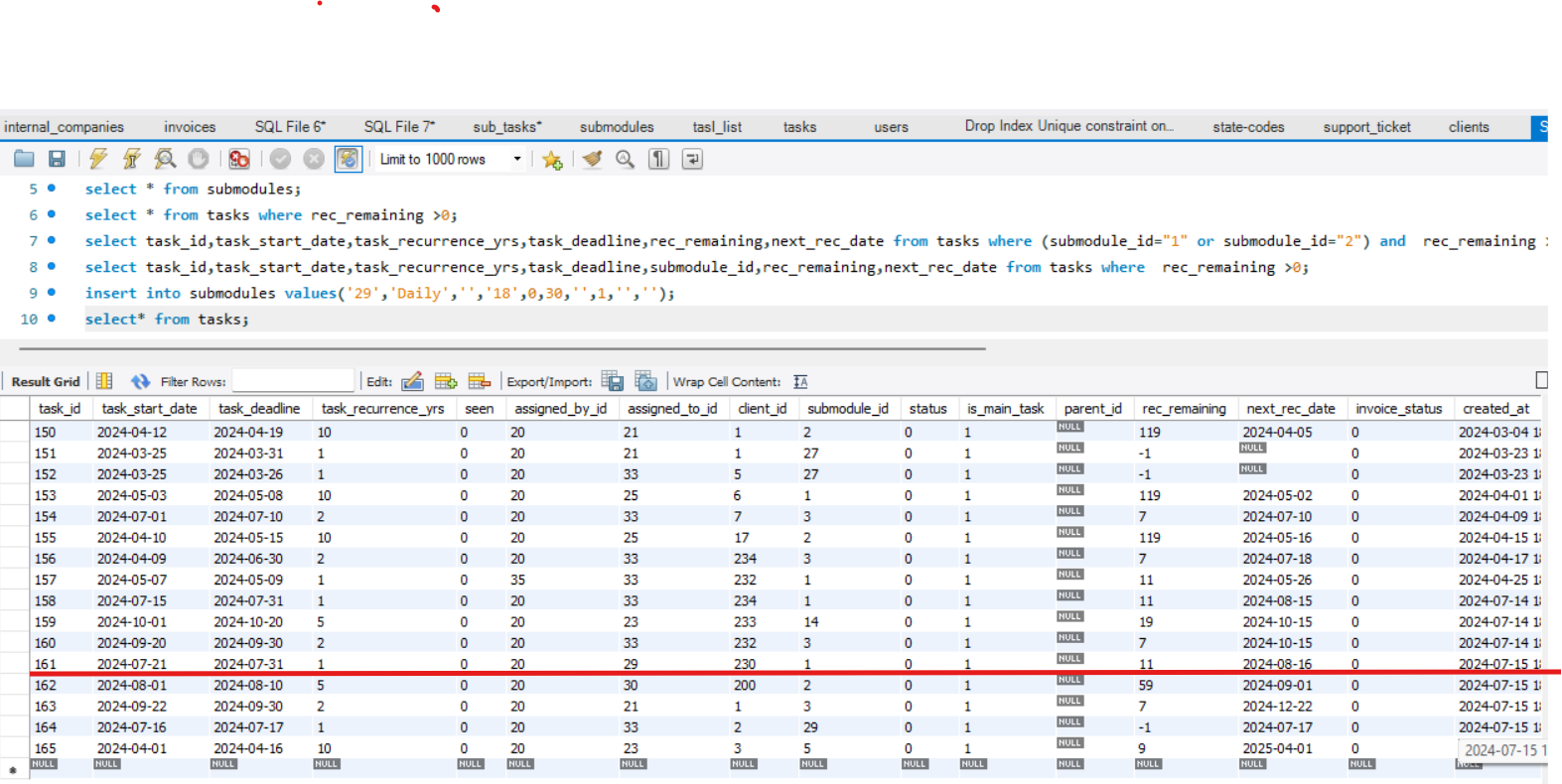Select the task_start_date cell 2024-09-22
This screenshot has width=1562, height=784.
(149, 707)
